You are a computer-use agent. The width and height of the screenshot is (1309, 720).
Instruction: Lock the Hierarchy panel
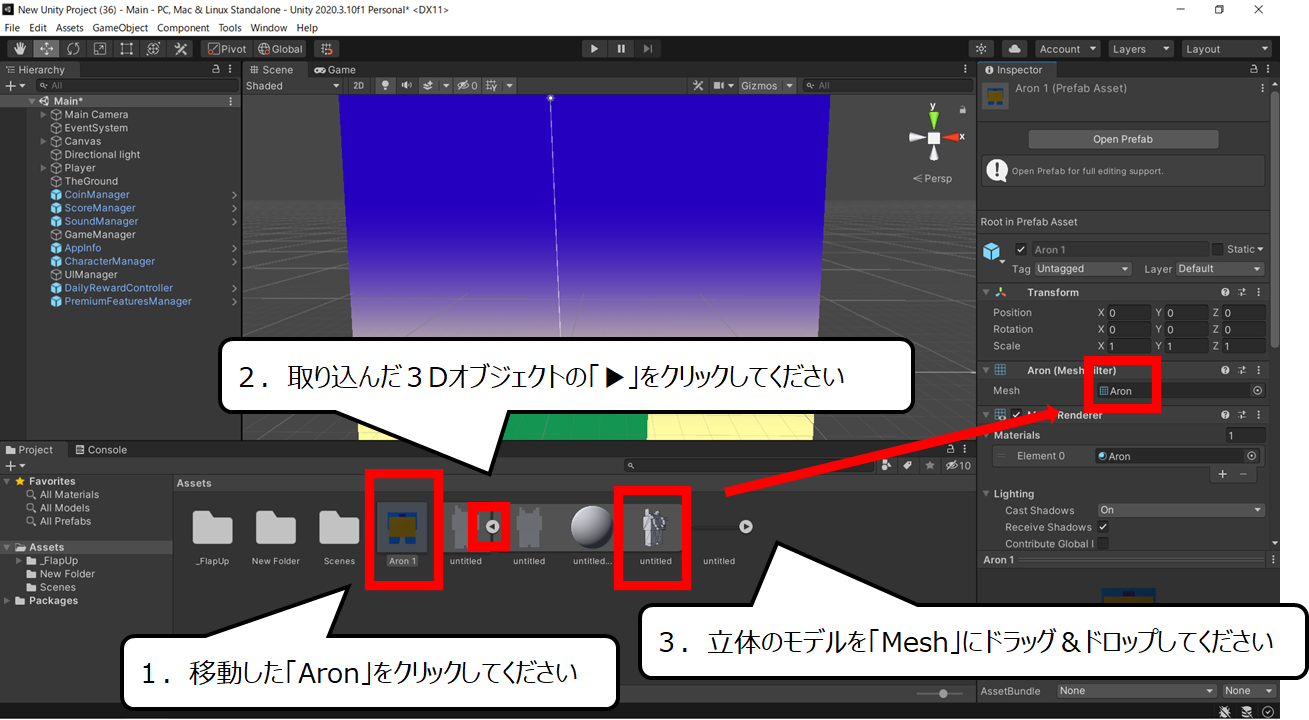(x=216, y=70)
